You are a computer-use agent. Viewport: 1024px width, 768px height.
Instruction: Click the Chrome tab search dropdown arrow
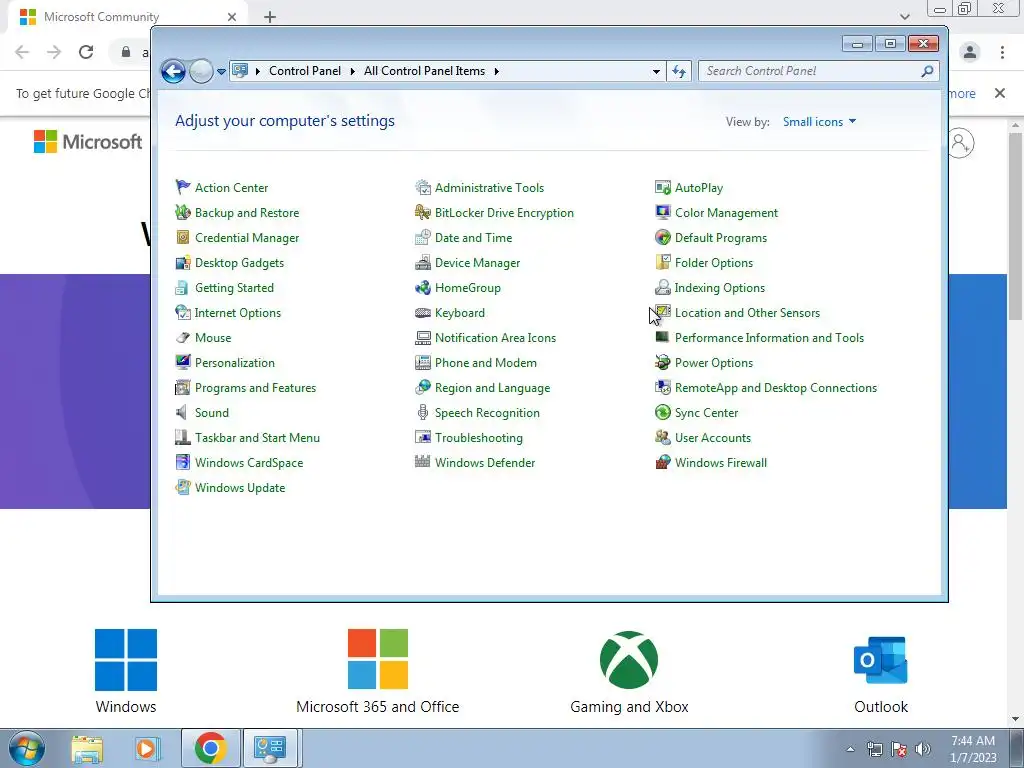tap(904, 16)
